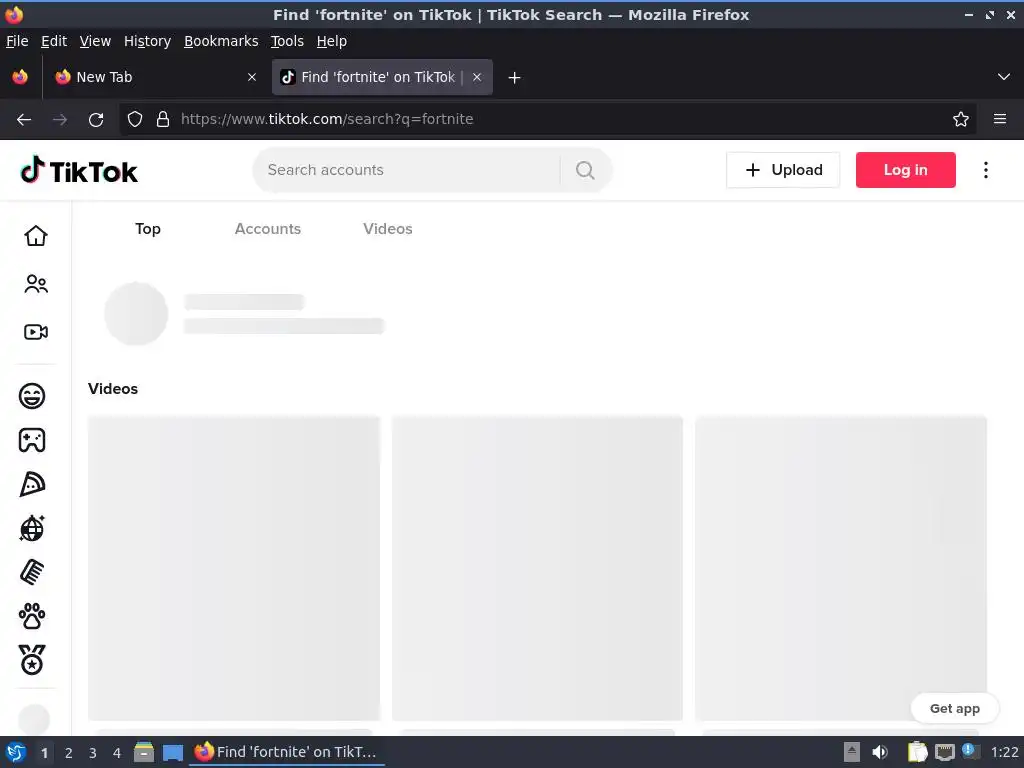Click the loading account avatar placeholder
Viewport: 1024px width, 768px height.
click(136, 313)
